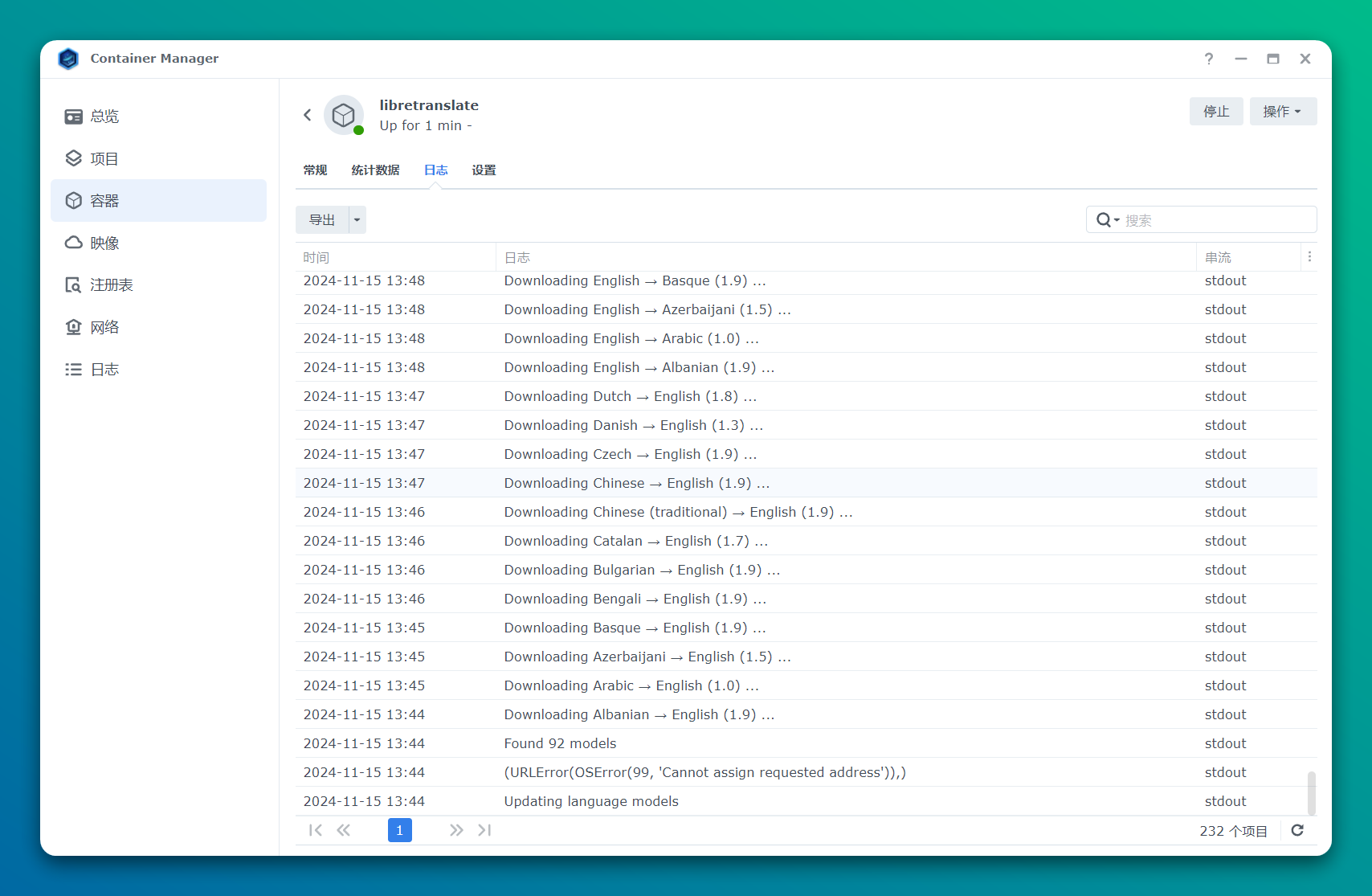The height and width of the screenshot is (896, 1372).
Task: Select 'Downloading Dutch → English (1.8)' row
Action: click(x=806, y=396)
